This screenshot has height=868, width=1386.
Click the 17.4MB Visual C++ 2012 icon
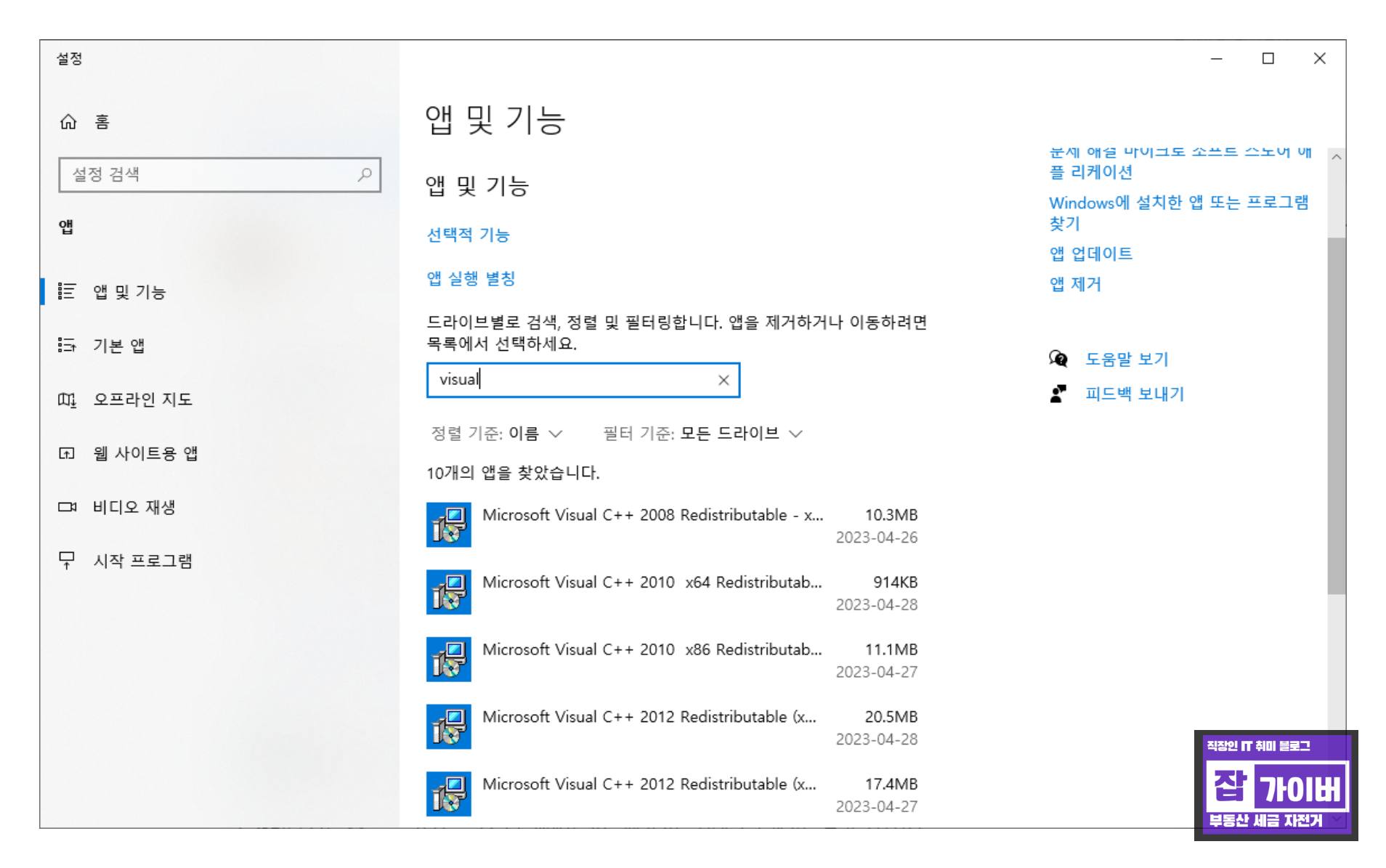tap(448, 793)
